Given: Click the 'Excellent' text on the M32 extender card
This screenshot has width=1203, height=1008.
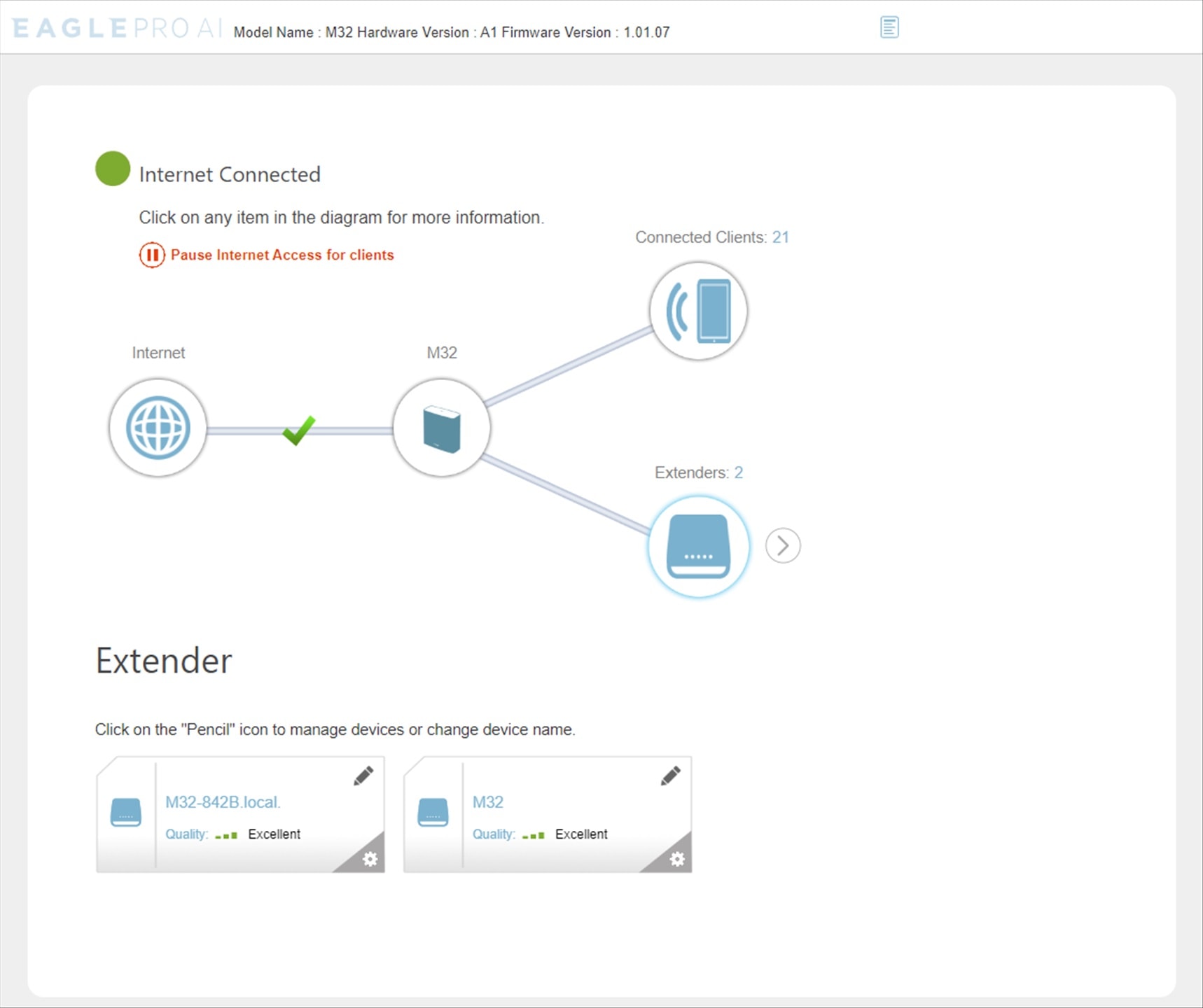Looking at the screenshot, I should [x=581, y=834].
